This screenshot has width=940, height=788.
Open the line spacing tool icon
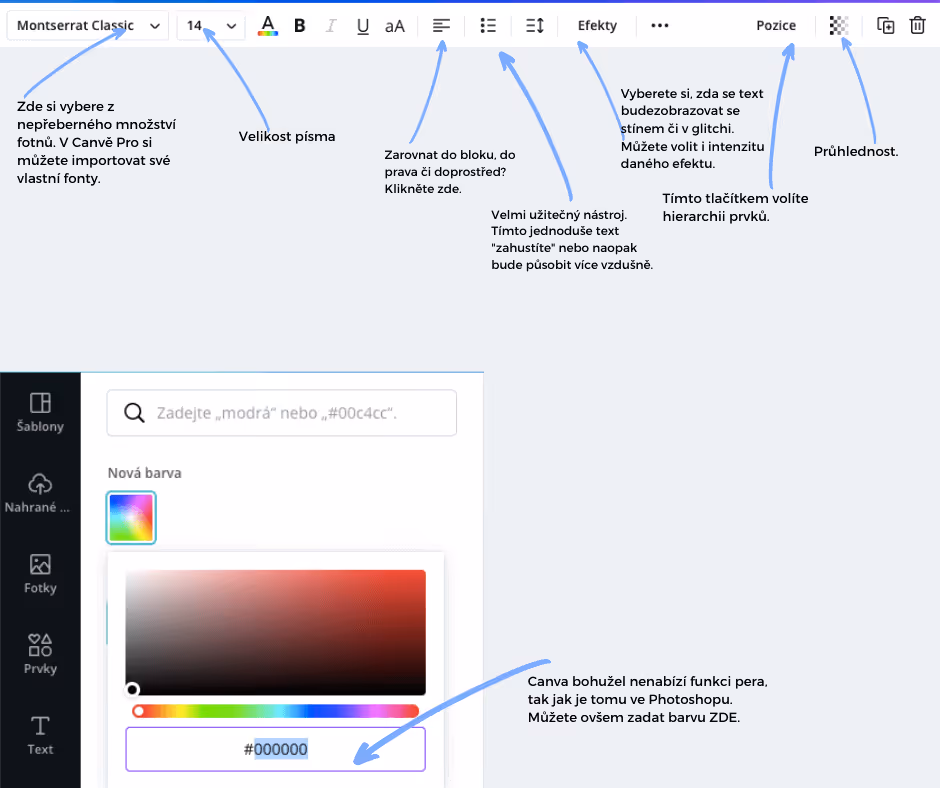(x=533, y=25)
